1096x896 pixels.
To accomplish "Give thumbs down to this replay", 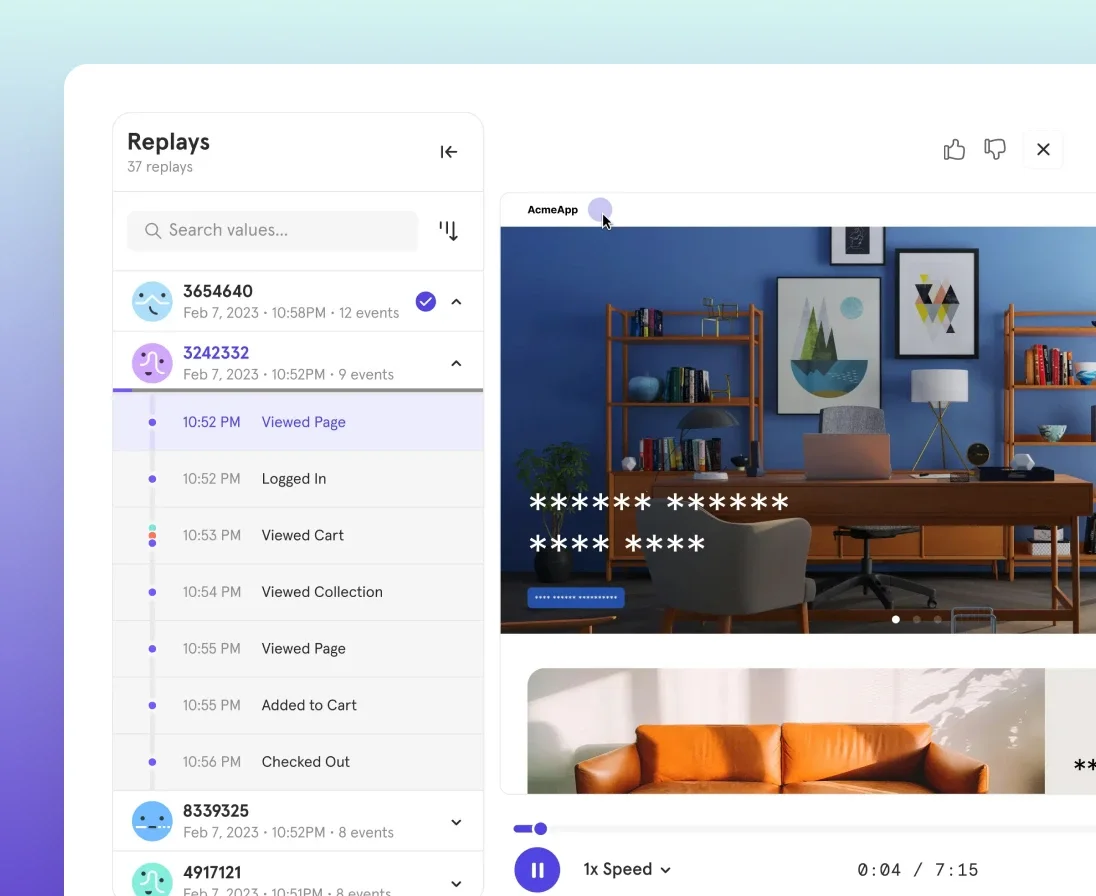I will (995, 149).
